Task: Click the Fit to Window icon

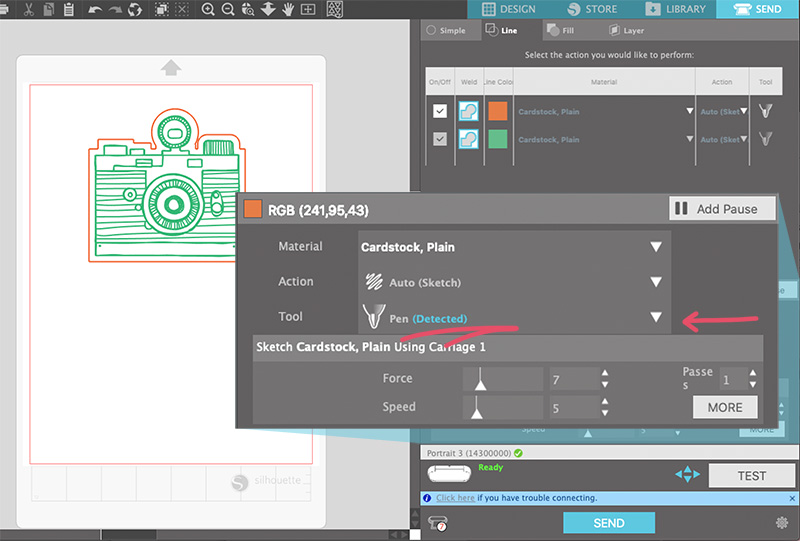Action: pos(308,9)
